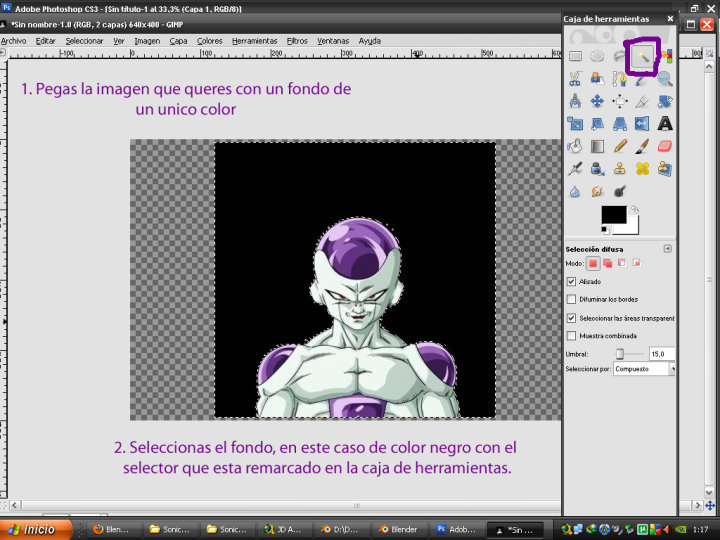Viewport: 720px width, 540px height.
Task: Toggle Seleccionar las áreas transparentes checkbox
Action: pyautogui.click(x=571, y=318)
